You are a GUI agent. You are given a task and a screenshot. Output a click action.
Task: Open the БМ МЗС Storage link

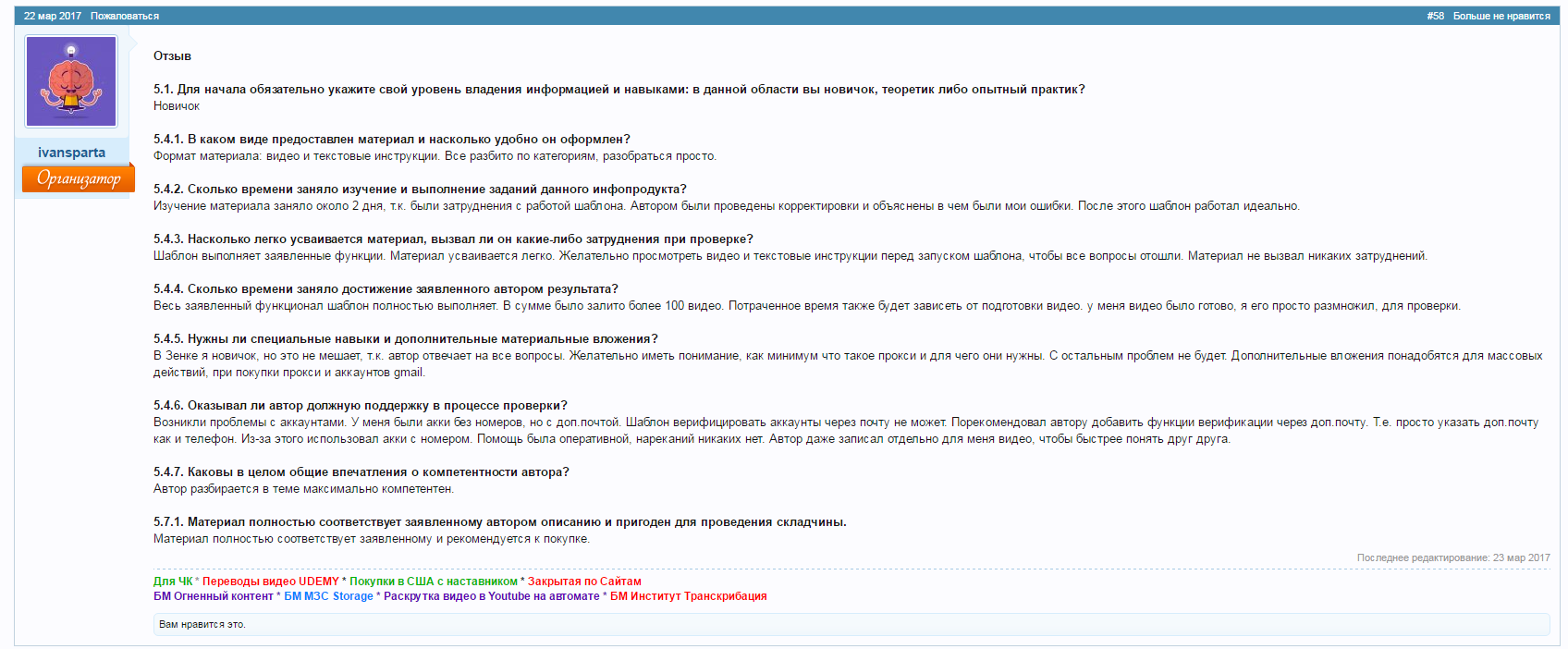(328, 596)
